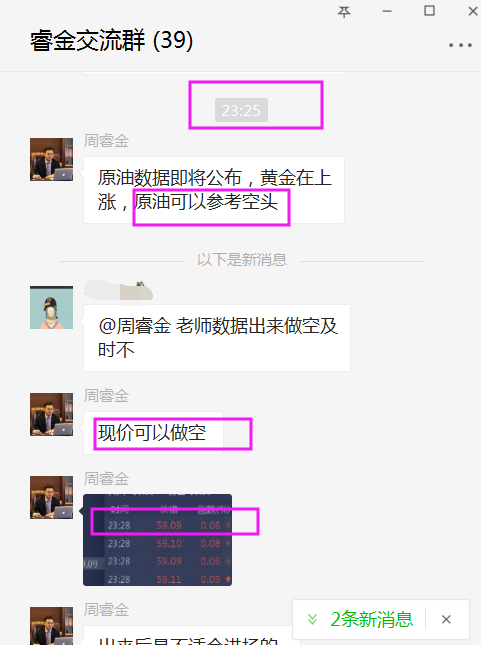The height and width of the screenshot is (645, 481).
Task: Pin the chat window on top
Action: (344, 12)
